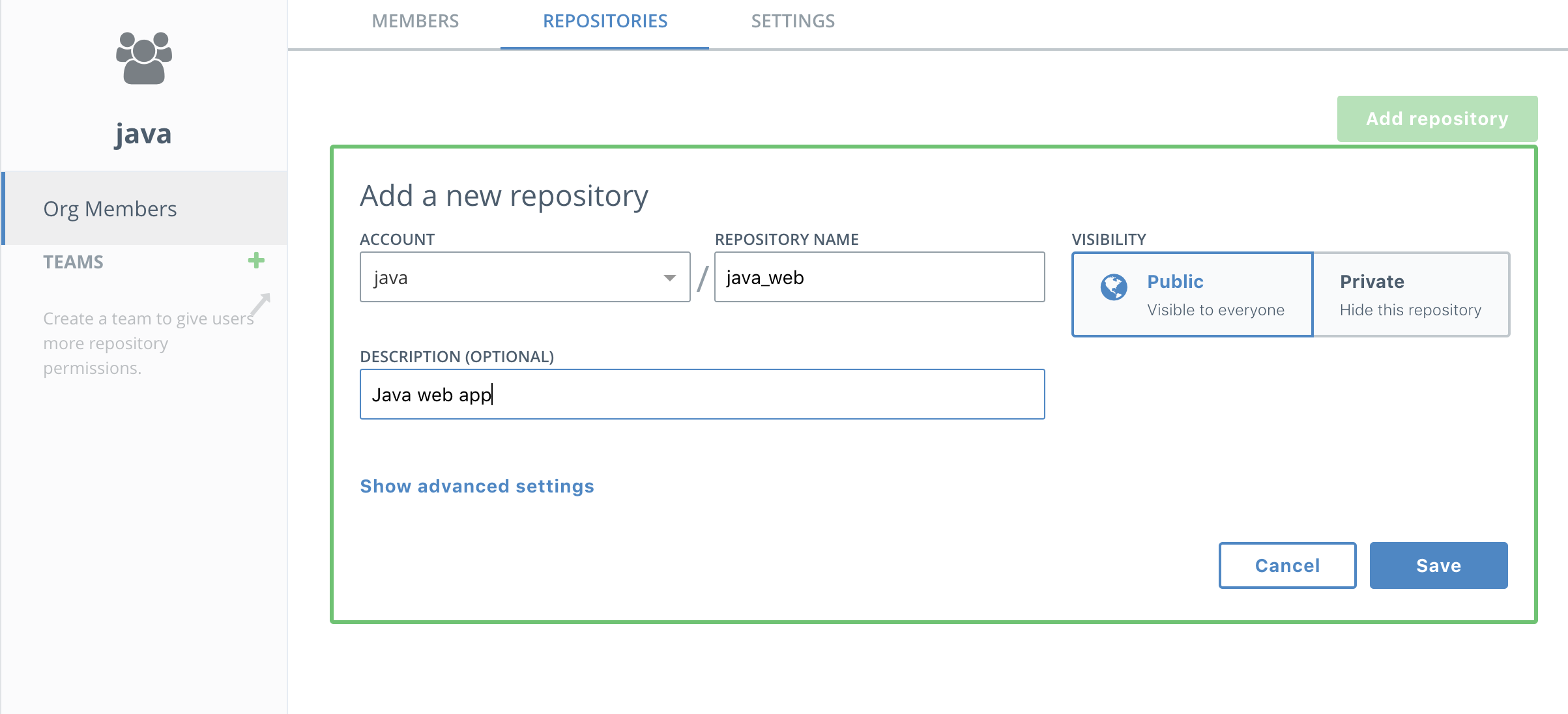The height and width of the screenshot is (714, 1568).
Task: Click the green plus icon beside TEAMS
Action: coord(256,261)
